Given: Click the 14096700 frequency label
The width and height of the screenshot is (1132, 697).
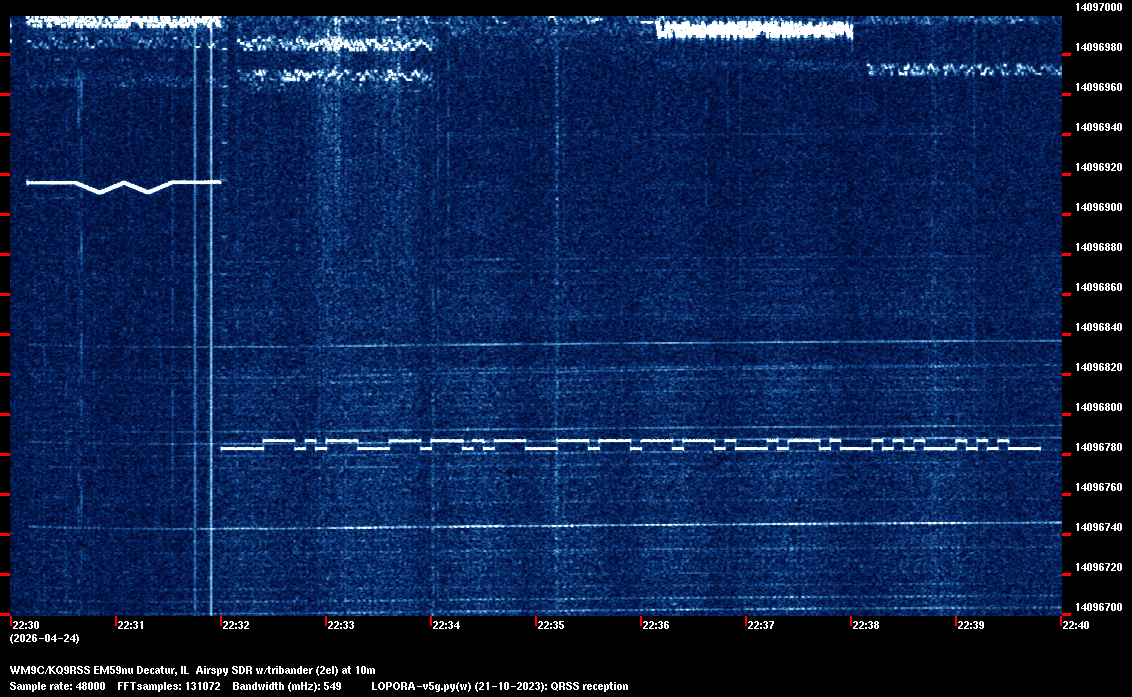Looking at the screenshot, I should pos(1098,607).
